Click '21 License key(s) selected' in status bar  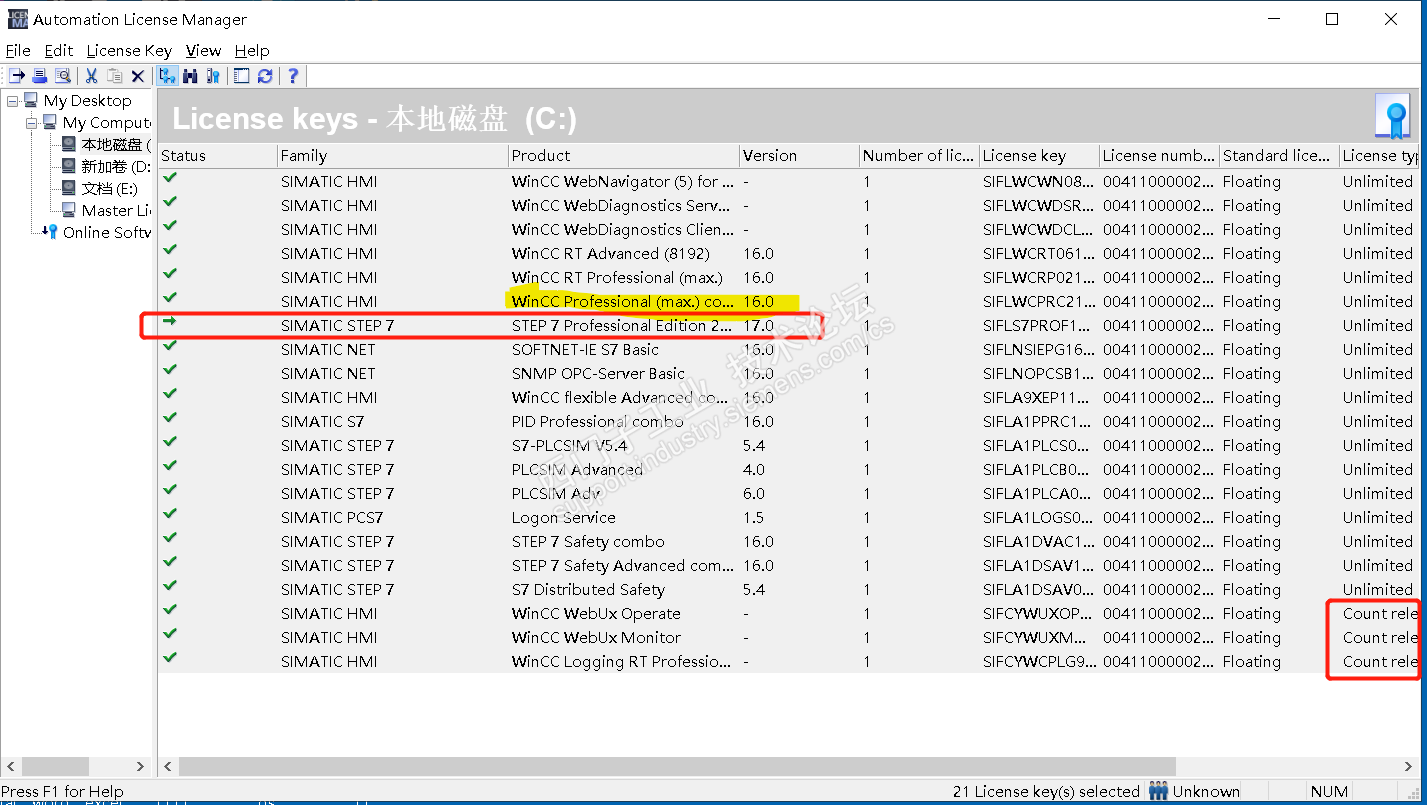click(x=1046, y=791)
